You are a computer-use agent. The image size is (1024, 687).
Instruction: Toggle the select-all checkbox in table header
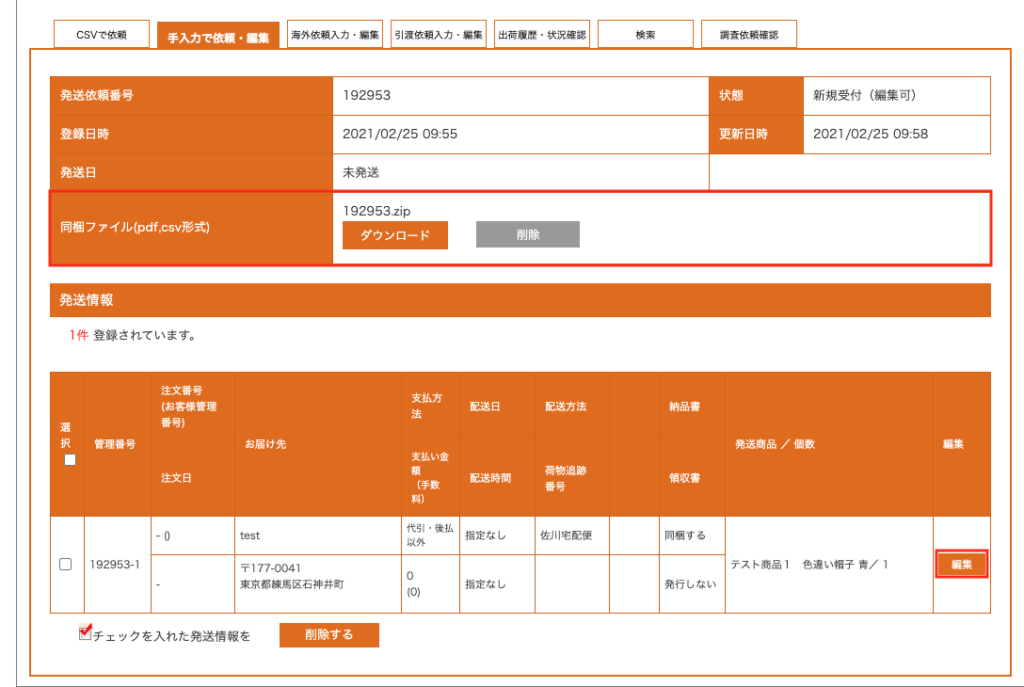point(70,460)
